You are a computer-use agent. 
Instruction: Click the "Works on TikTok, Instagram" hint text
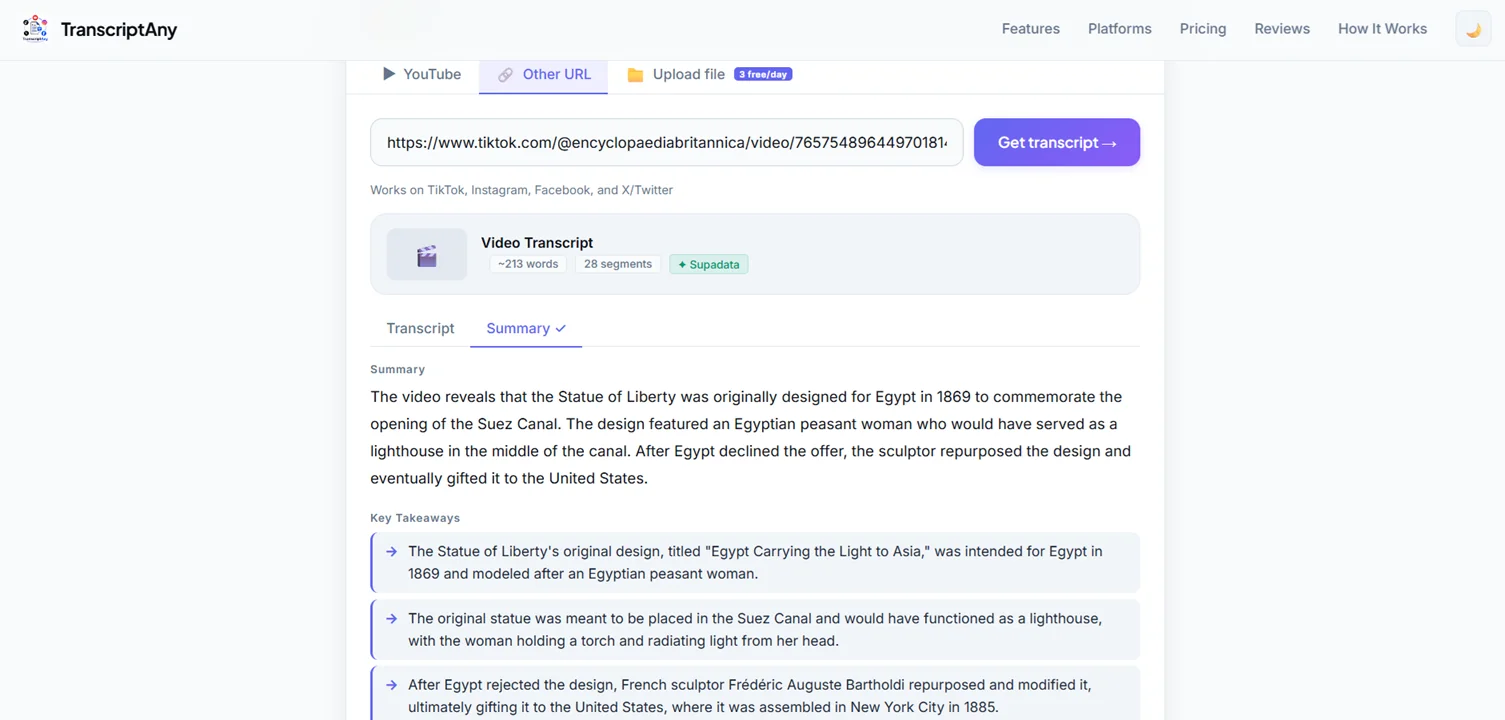coord(521,190)
